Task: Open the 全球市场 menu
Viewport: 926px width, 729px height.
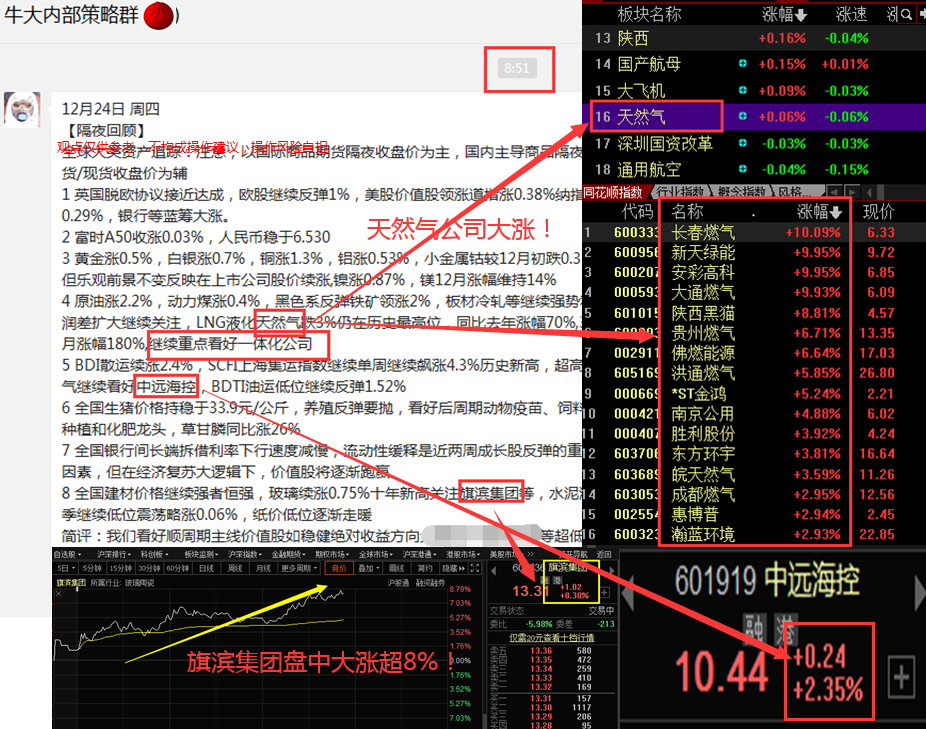Action: pyautogui.click(x=376, y=554)
